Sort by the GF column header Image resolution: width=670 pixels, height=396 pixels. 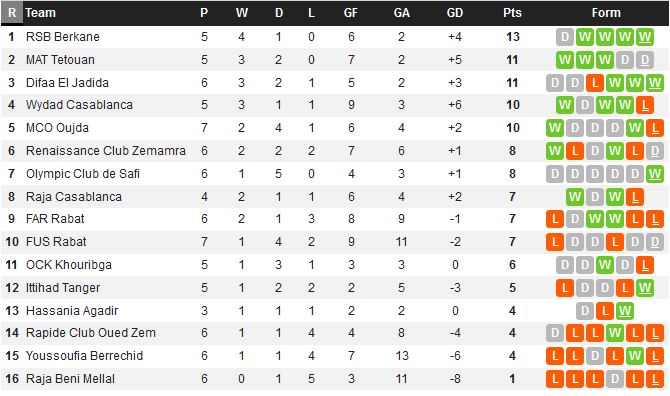tap(351, 13)
